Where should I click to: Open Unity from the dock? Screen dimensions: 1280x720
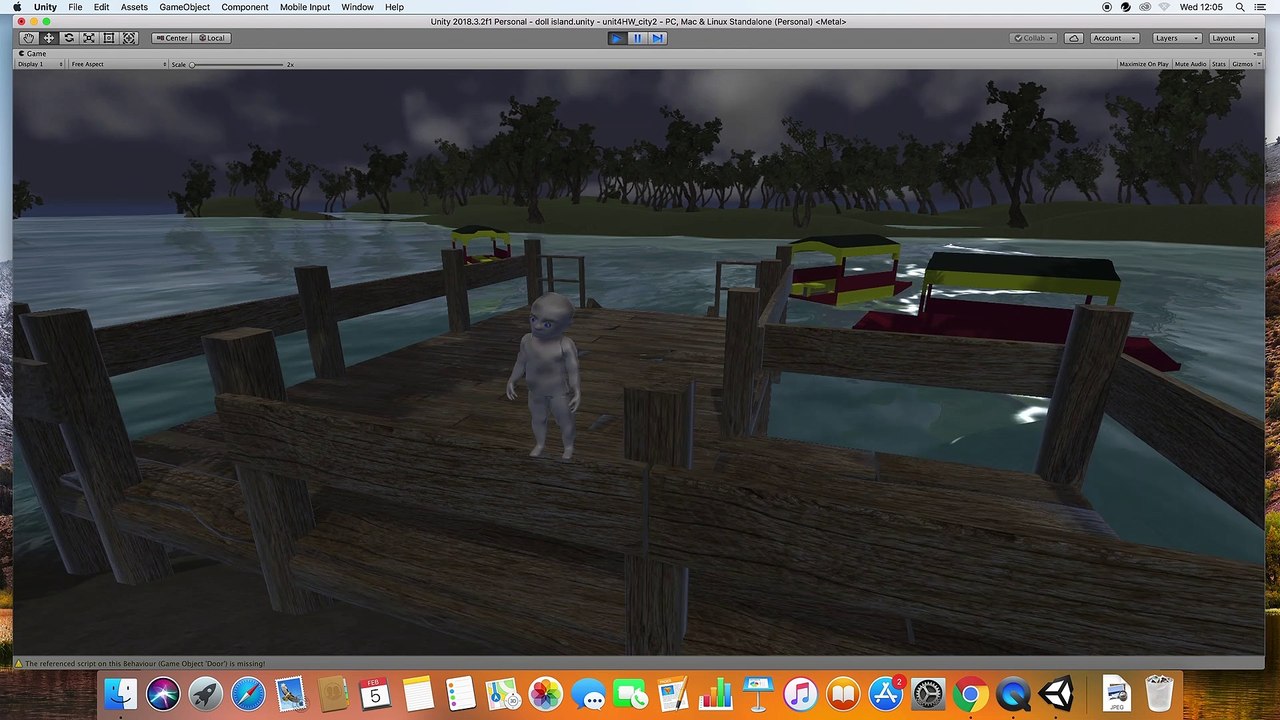(x=1056, y=693)
